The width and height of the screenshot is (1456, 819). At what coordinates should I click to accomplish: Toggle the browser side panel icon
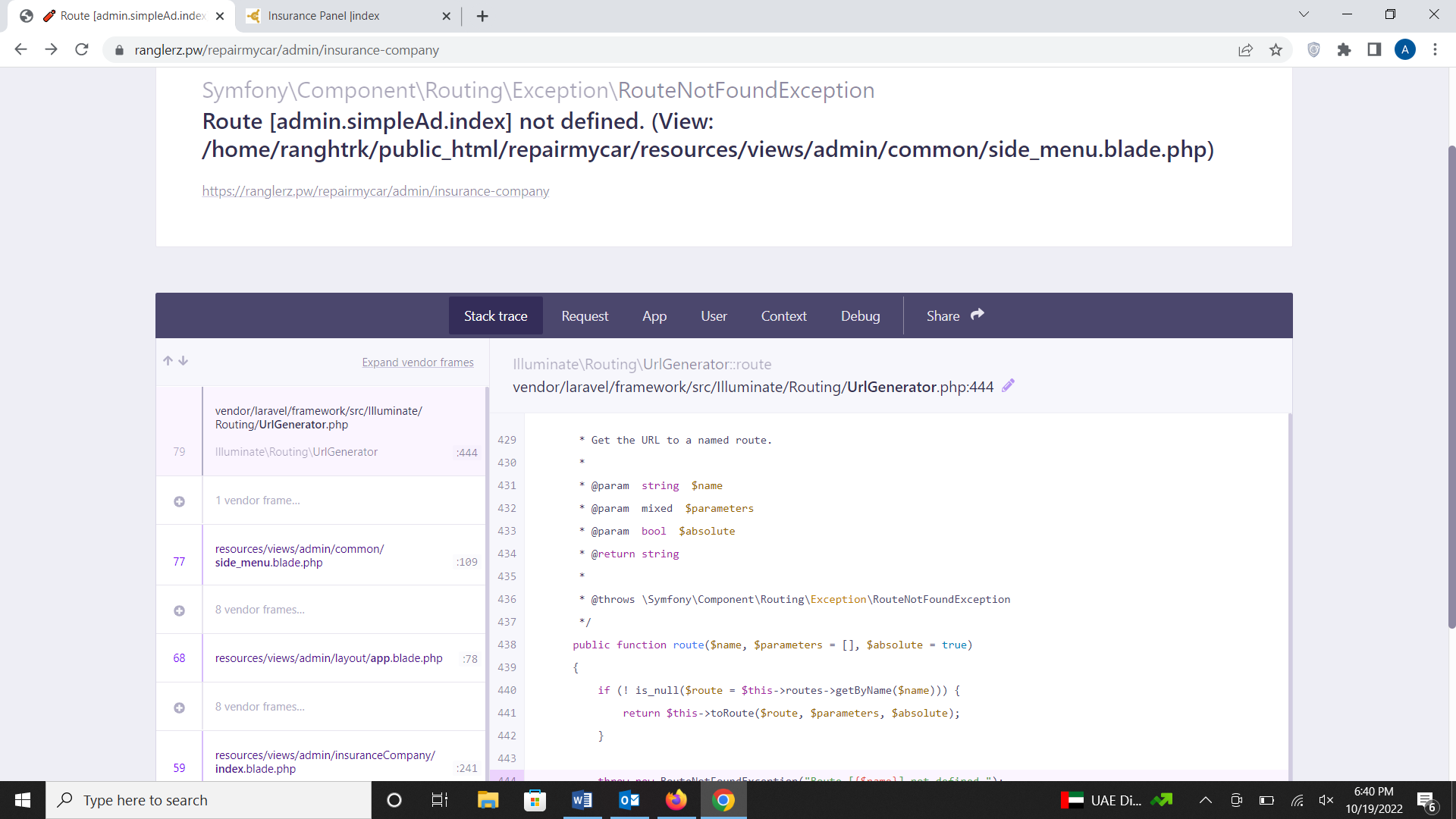pos(1374,50)
